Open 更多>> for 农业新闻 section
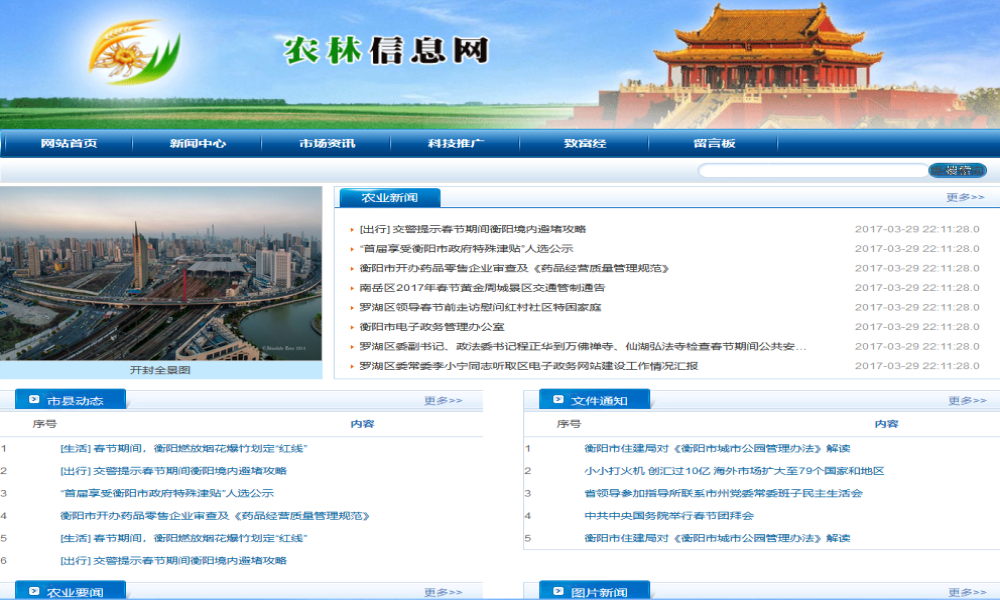The height and width of the screenshot is (600, 1000). pyautogui.click(x=965, y=198)
